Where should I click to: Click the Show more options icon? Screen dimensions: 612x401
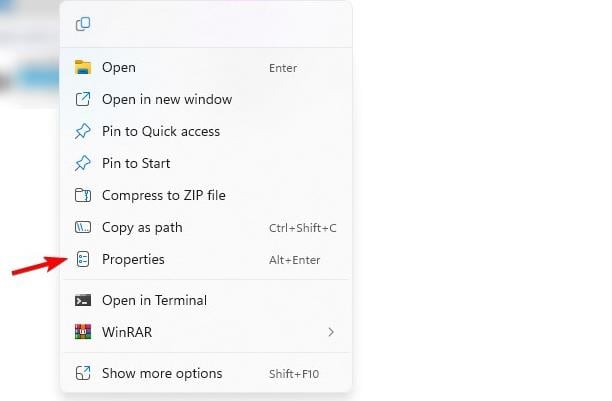click(83, 373)
